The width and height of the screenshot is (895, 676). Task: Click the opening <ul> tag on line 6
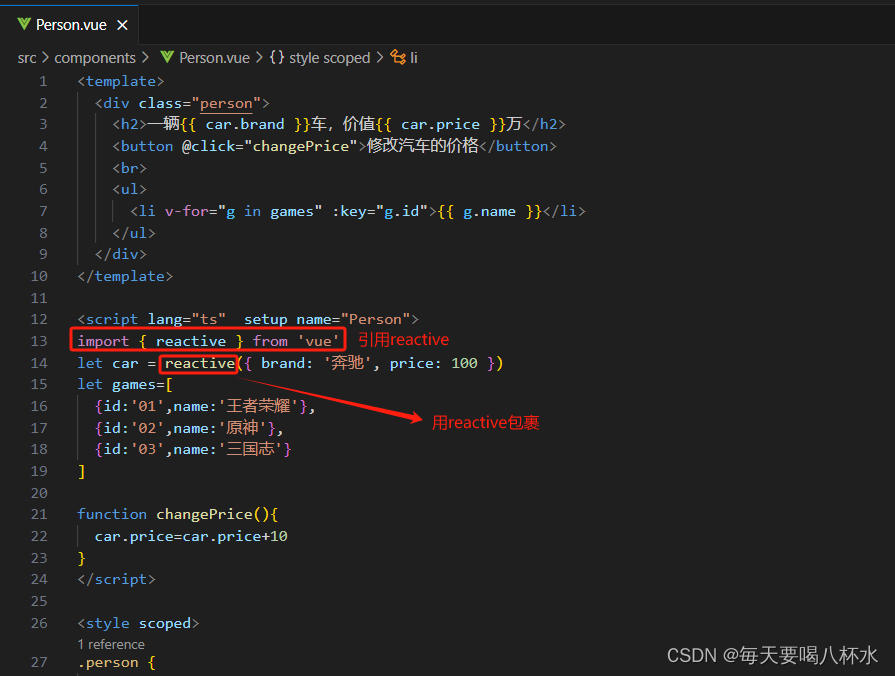130,190
